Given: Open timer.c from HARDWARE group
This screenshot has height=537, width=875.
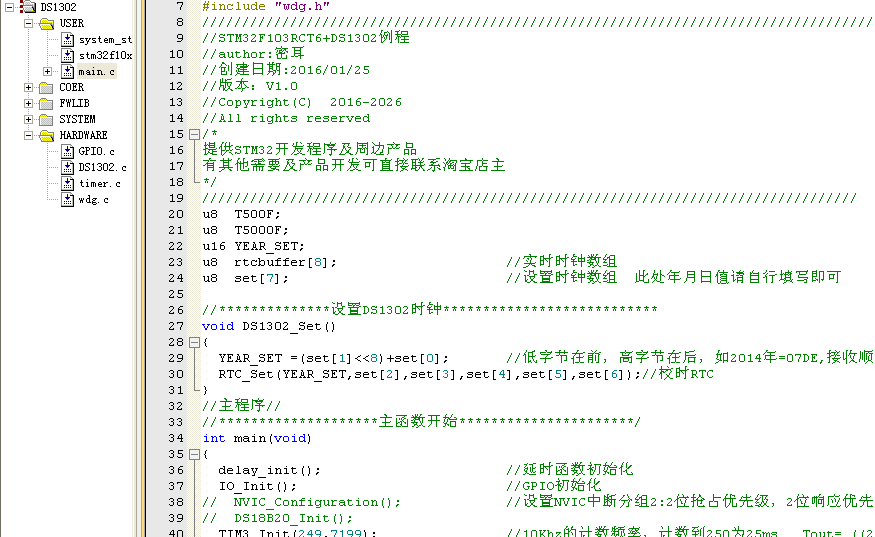Looking at the screenshot, I should coord(100,183).
